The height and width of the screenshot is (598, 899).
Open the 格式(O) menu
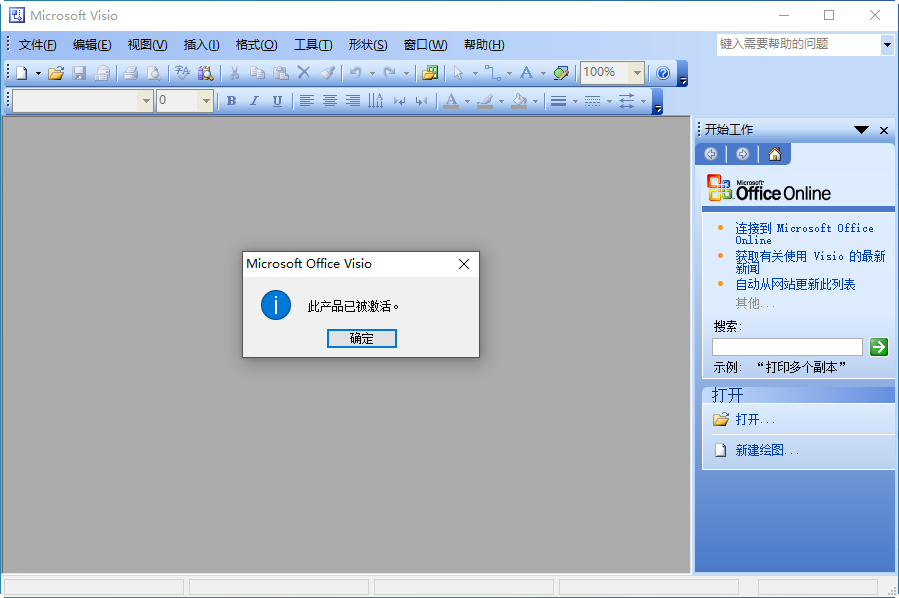click(257, 45)
